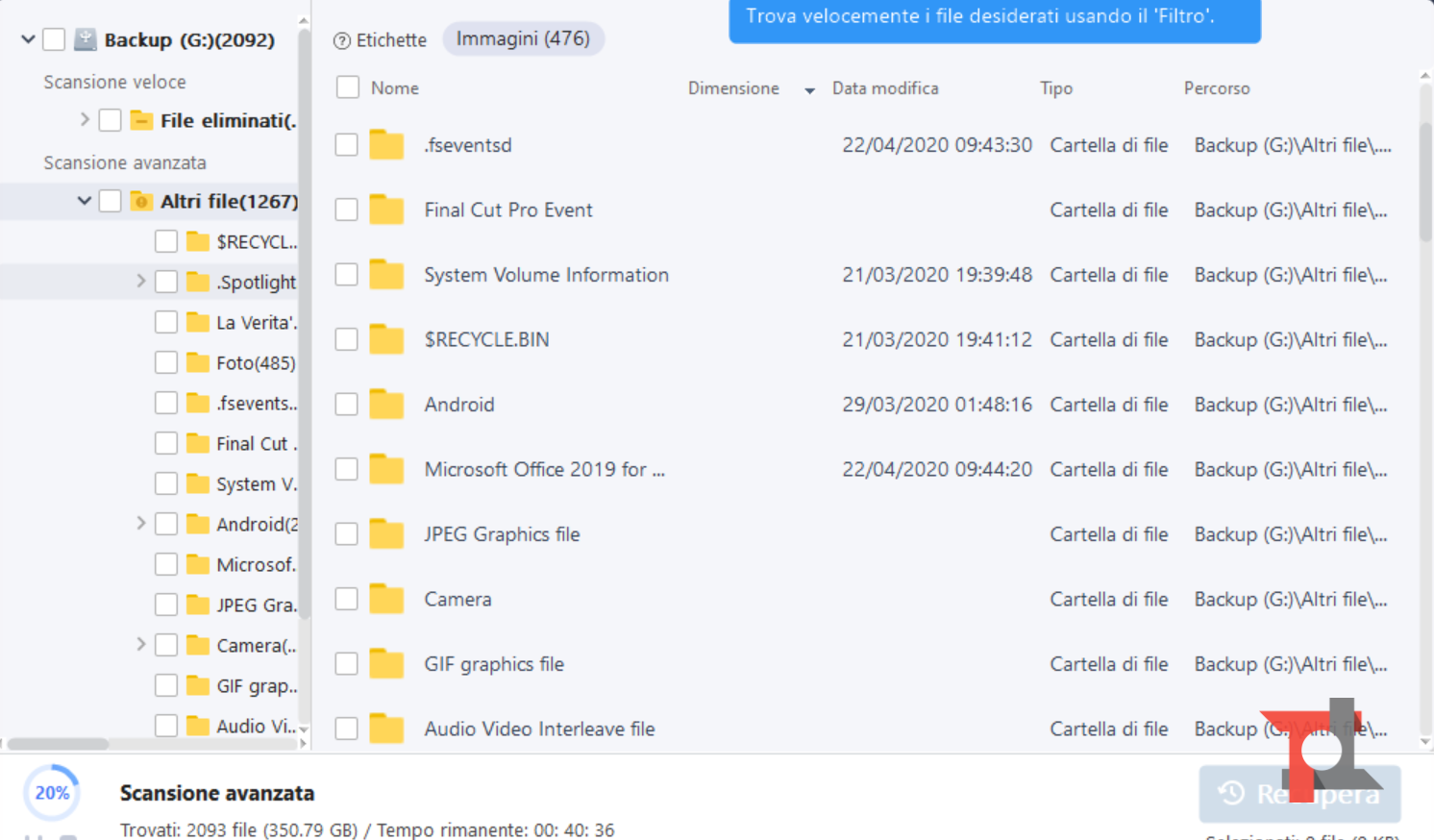The height and width of the screenshot is (840, 1434).
Task: Click the 20% scan progress circle
Action: tap(52, 793)
